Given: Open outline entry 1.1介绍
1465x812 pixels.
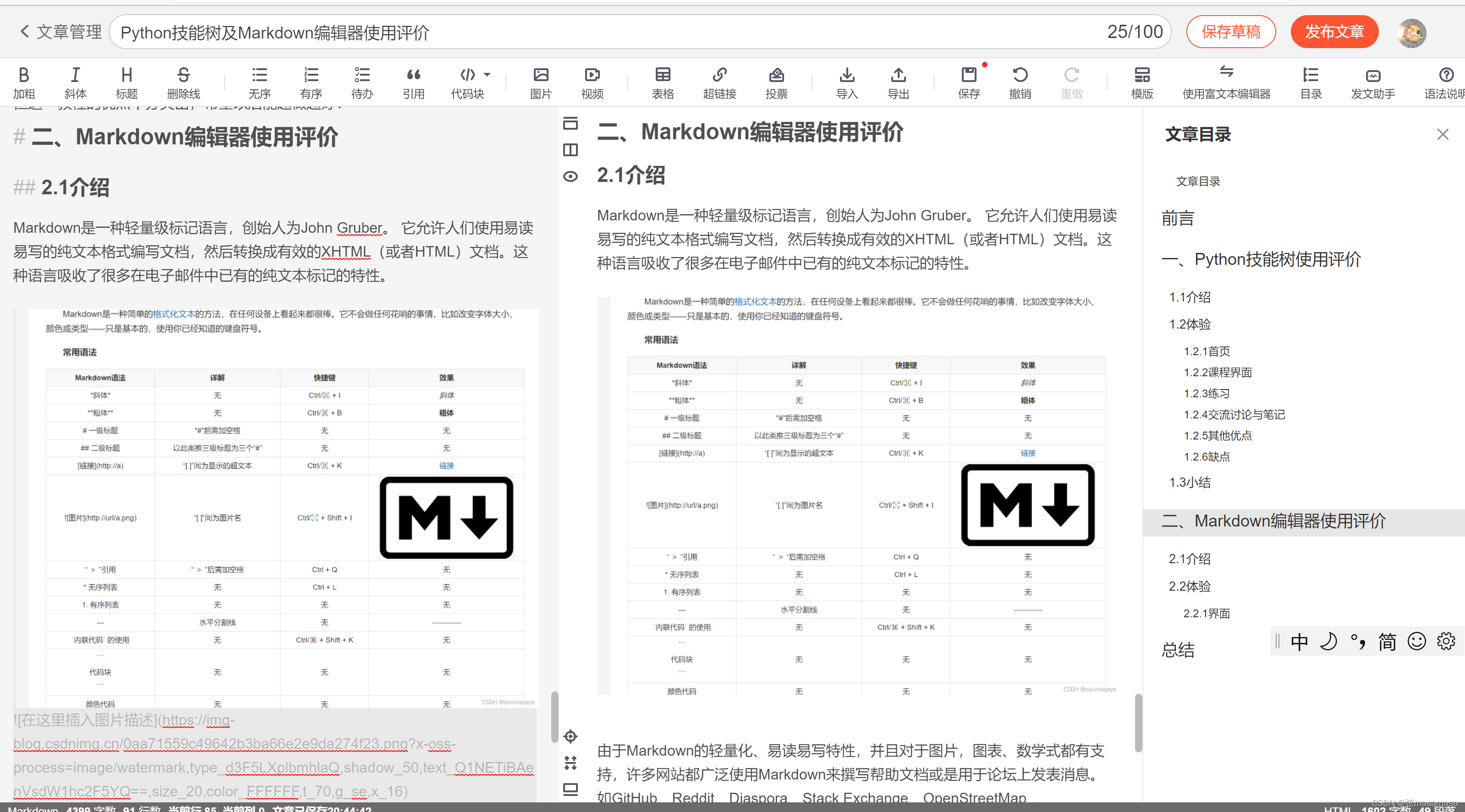Looking at the screenshot, I should pos(1190,297).
